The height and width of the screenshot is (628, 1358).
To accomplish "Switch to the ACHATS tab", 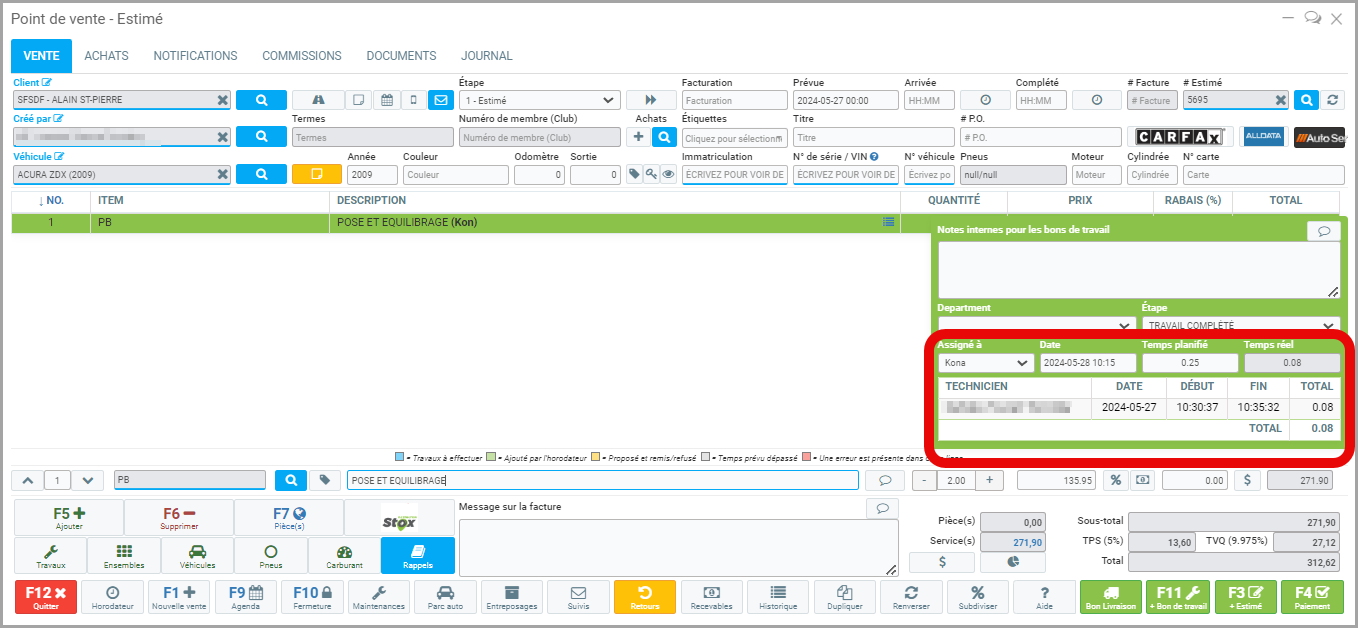I will click(106, 56).
